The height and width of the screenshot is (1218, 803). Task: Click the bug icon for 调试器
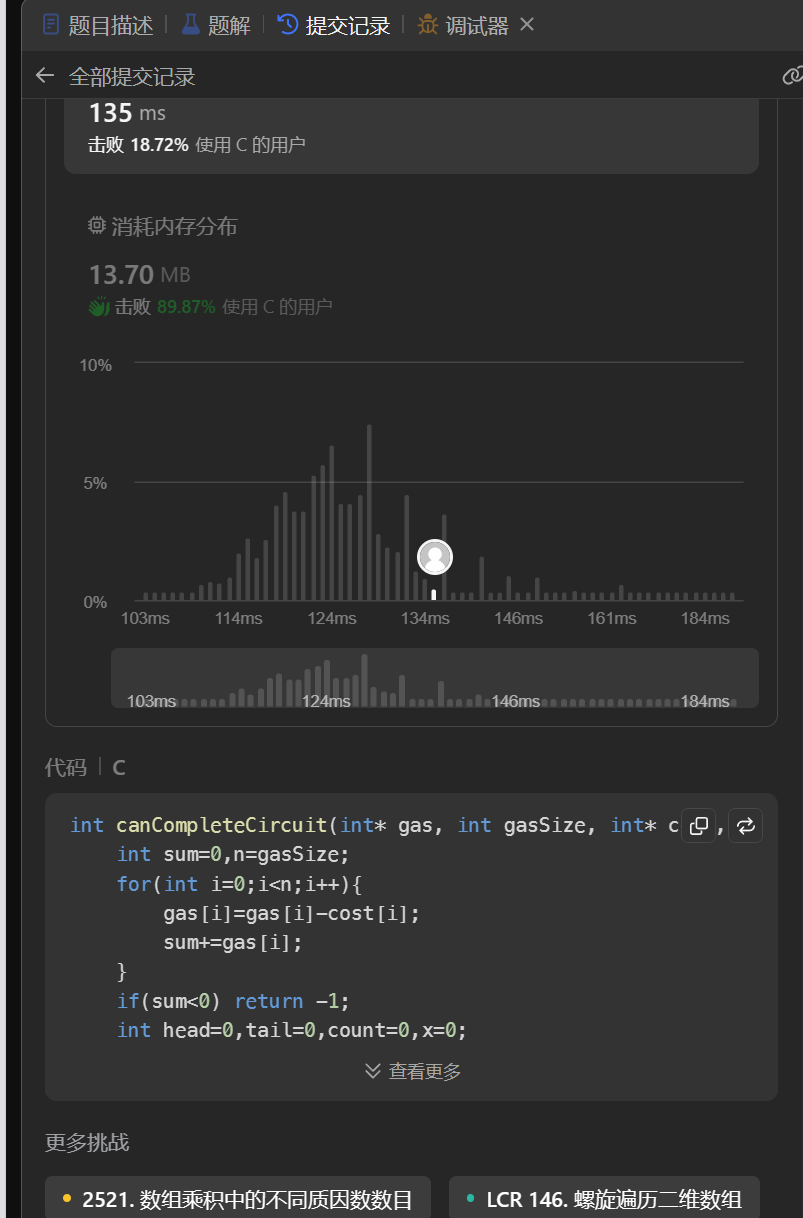tap(428, 25)
